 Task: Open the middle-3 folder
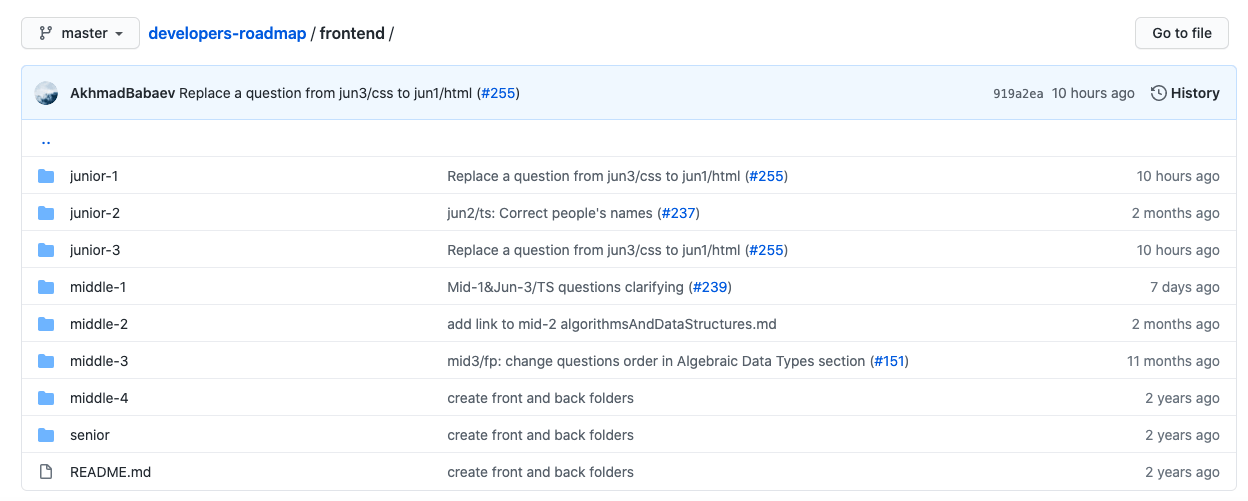pyautogui.click(x=99, y=361)
